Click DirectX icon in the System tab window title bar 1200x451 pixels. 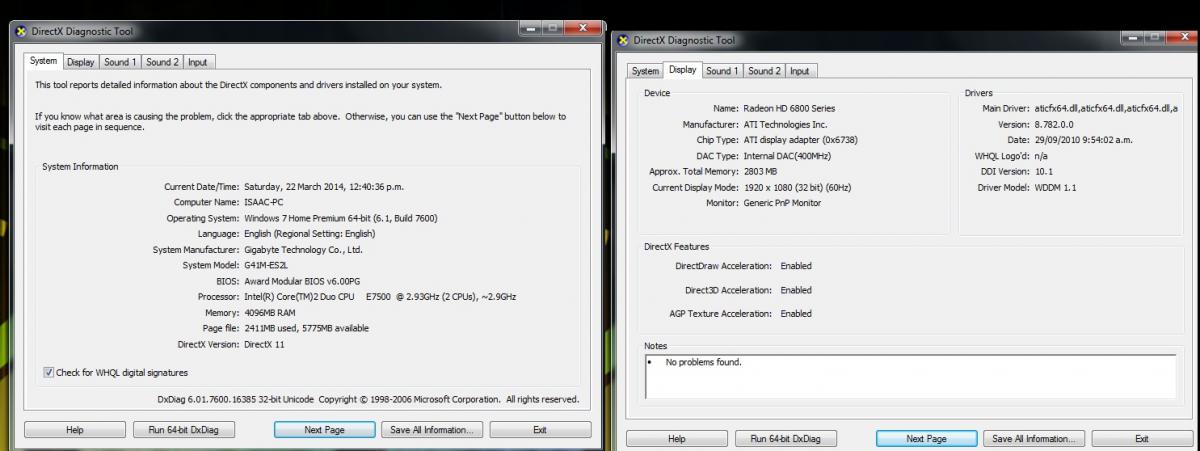21,31
